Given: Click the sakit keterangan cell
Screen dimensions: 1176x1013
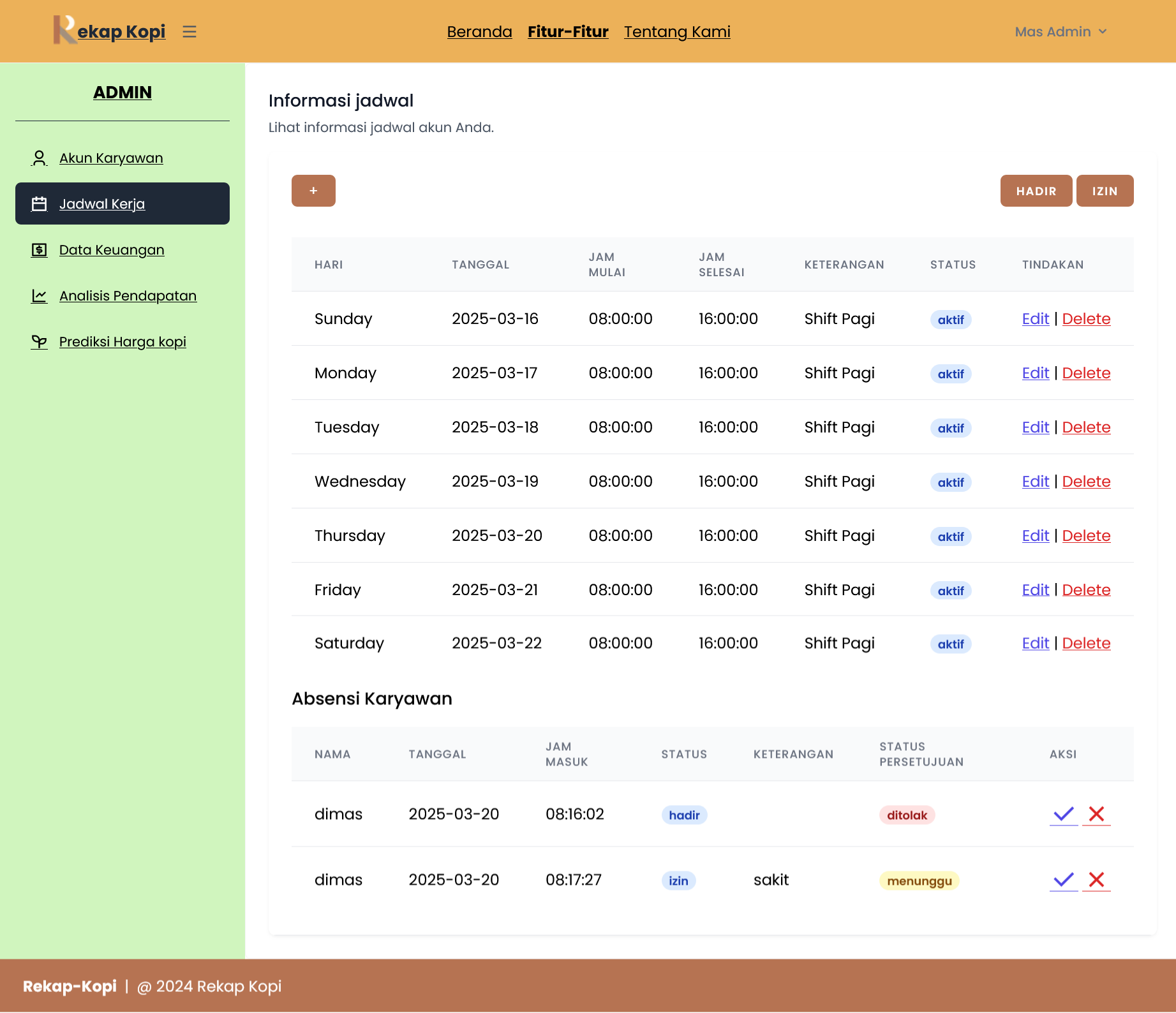Looking at the screenshot, I should point(771,880).
